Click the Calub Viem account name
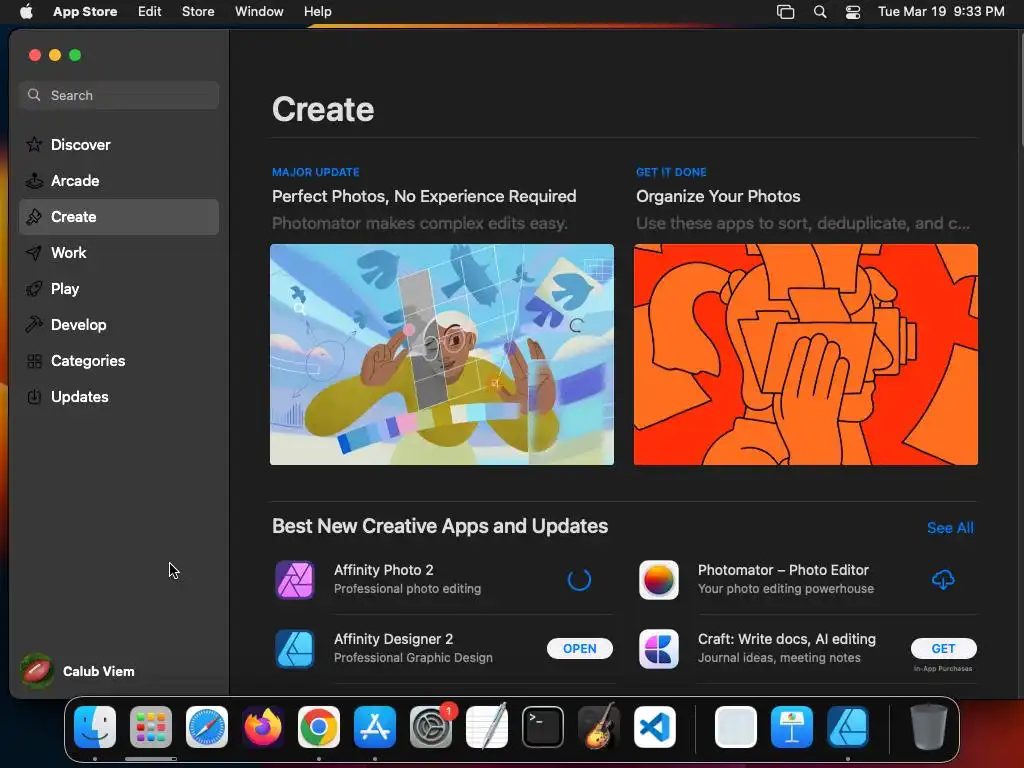The width and height of the screenshot is (1024, 768). 99,671
